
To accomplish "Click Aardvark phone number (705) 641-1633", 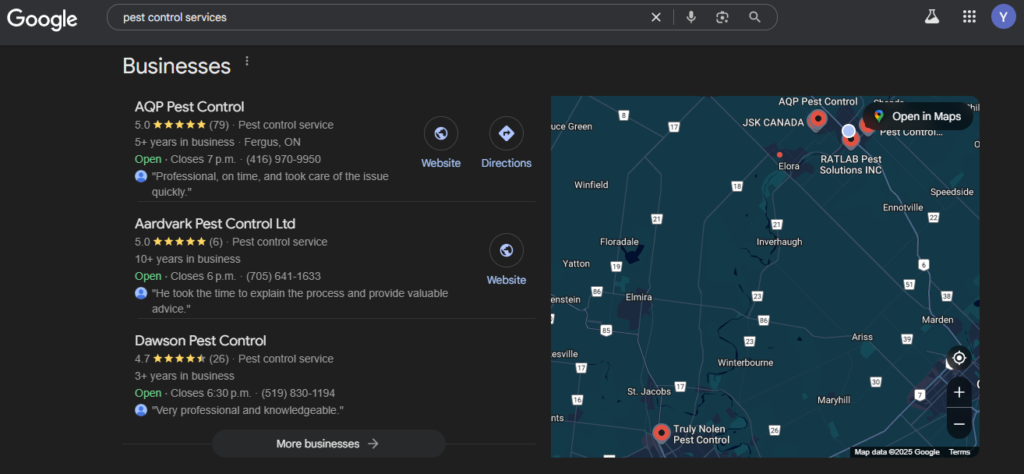I will (283, 276).
